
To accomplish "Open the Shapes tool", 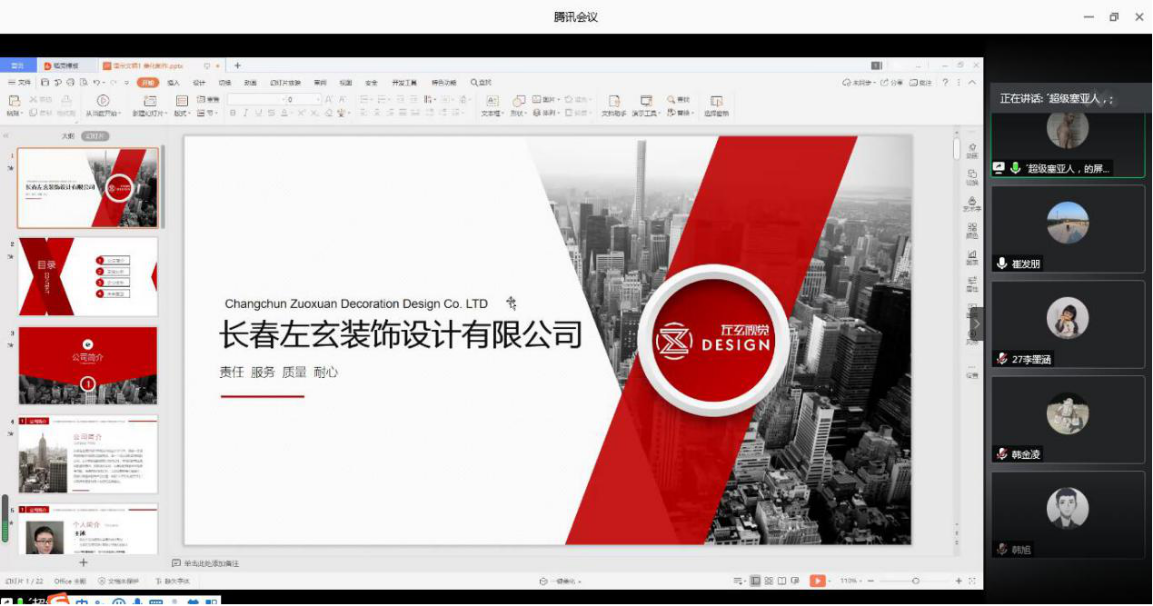I will pyautogui.click(x=518, y=101).
